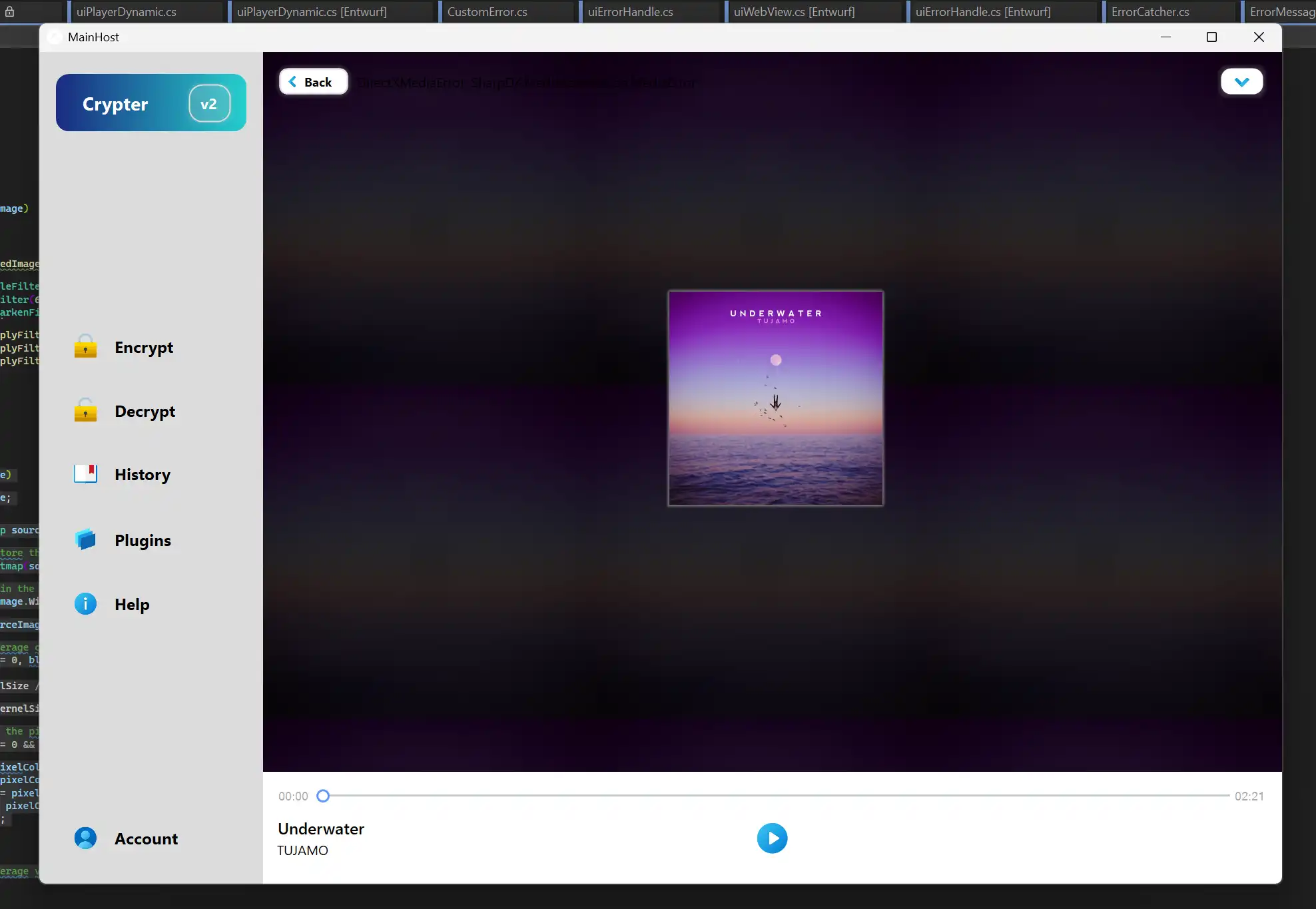This screenshot has width=1316, height=909.
Task: Maximize the MainHost window
Action: 1211,37
